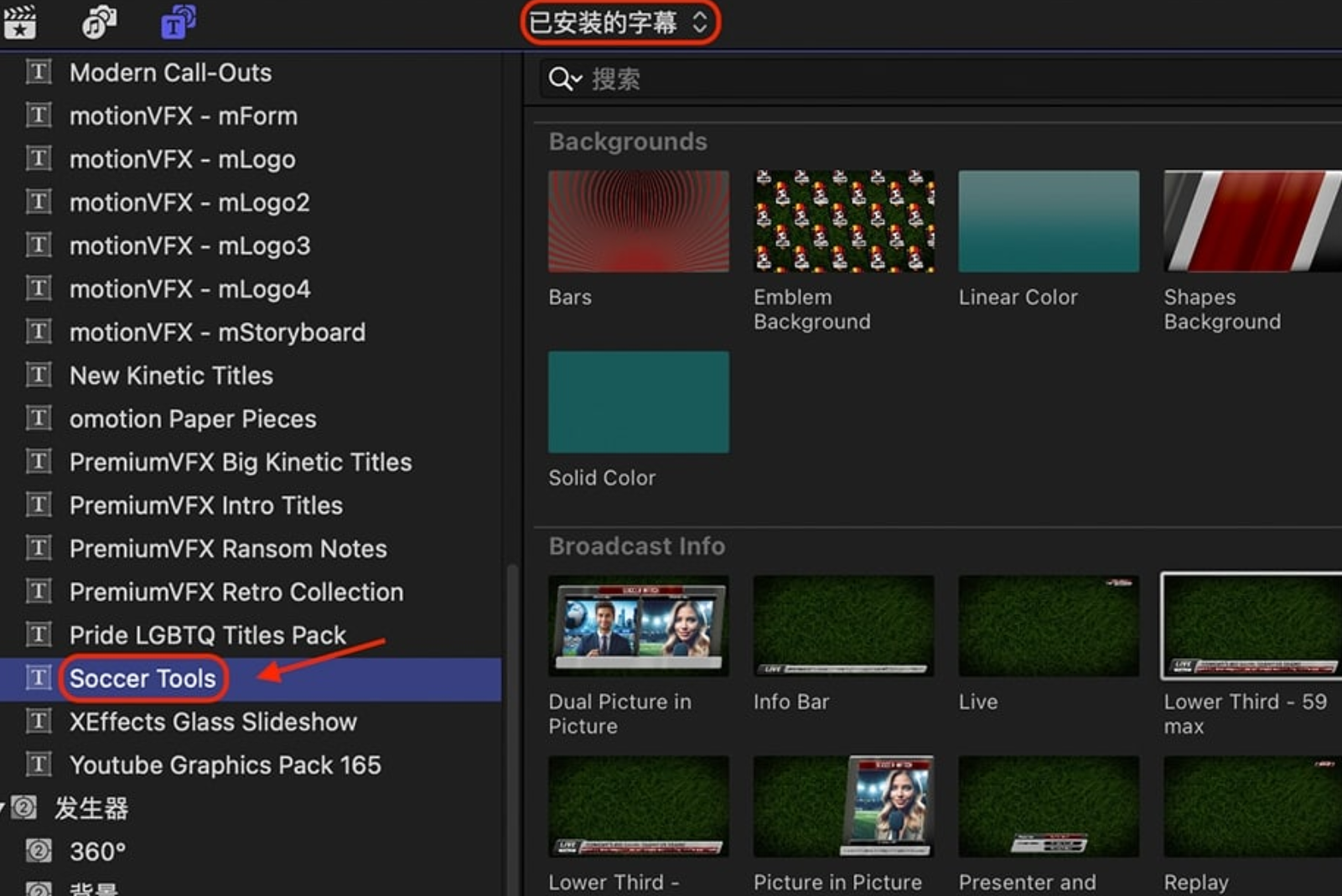
Task: Open the 已安装的字幕 popup menu
Action: [619, 23]
